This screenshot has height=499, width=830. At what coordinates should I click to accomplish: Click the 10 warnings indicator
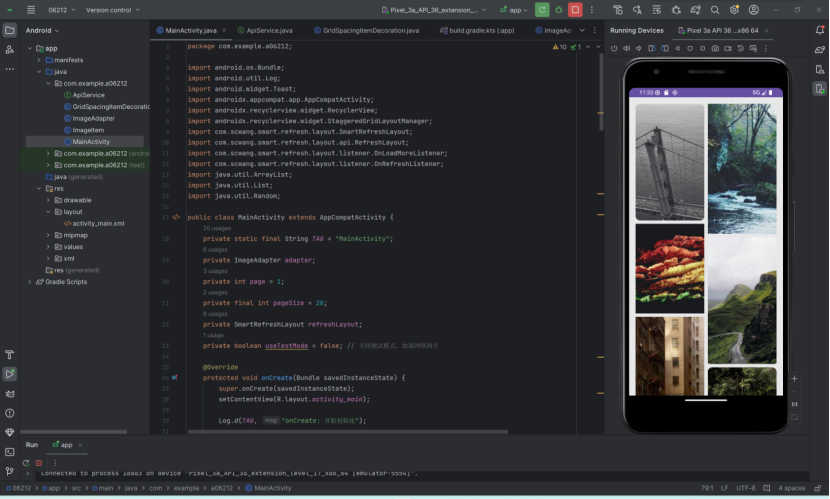click(x=560, y=47)
